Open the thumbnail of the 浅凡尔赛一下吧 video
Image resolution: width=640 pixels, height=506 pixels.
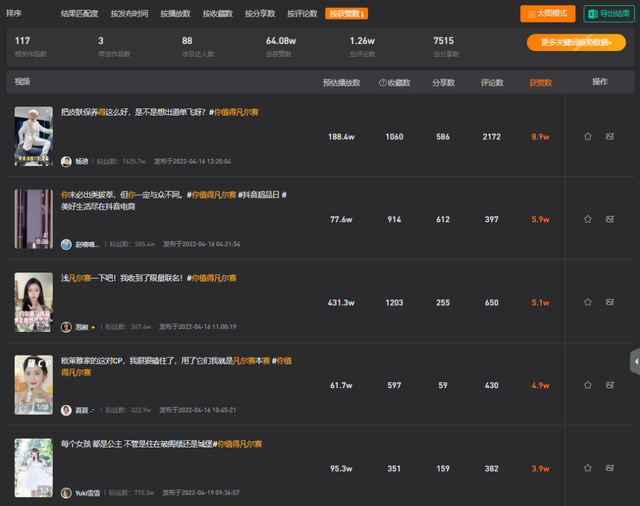coord(33,302)
